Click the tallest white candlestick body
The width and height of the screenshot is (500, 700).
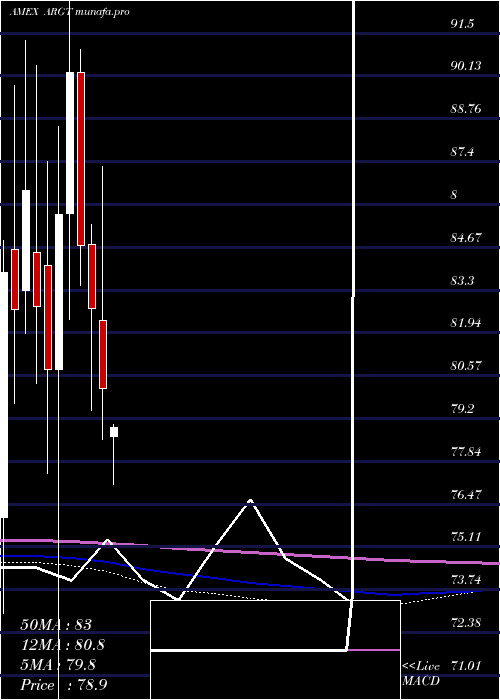click(x=4, y=395)
